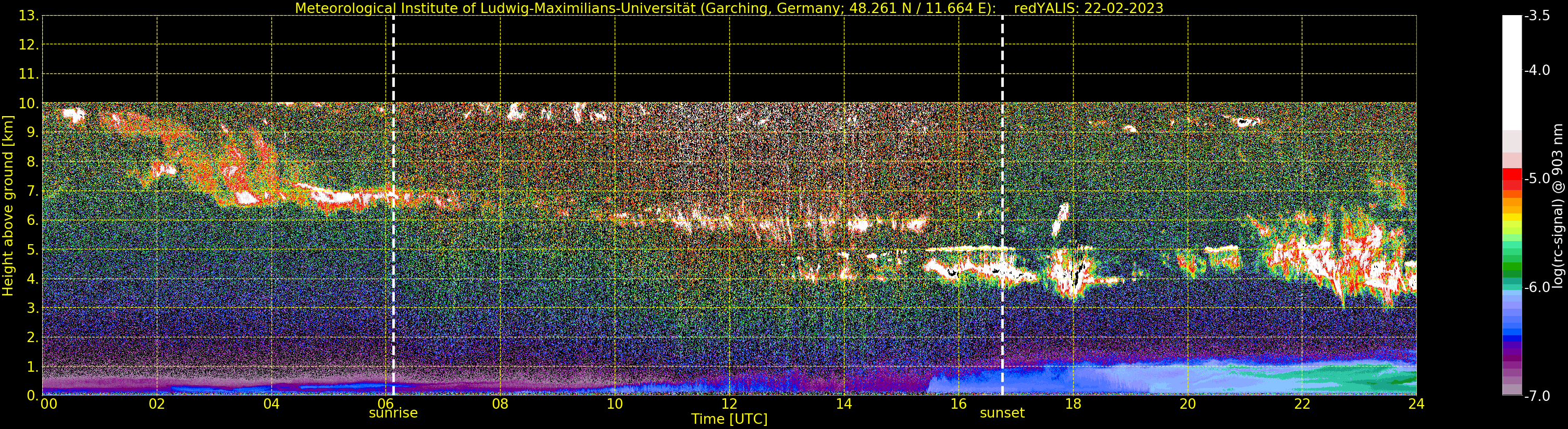The height and width of the screenshot is (429, 1568).
Task: Click height axis tick label '2.'
Action: click(32, 337)
